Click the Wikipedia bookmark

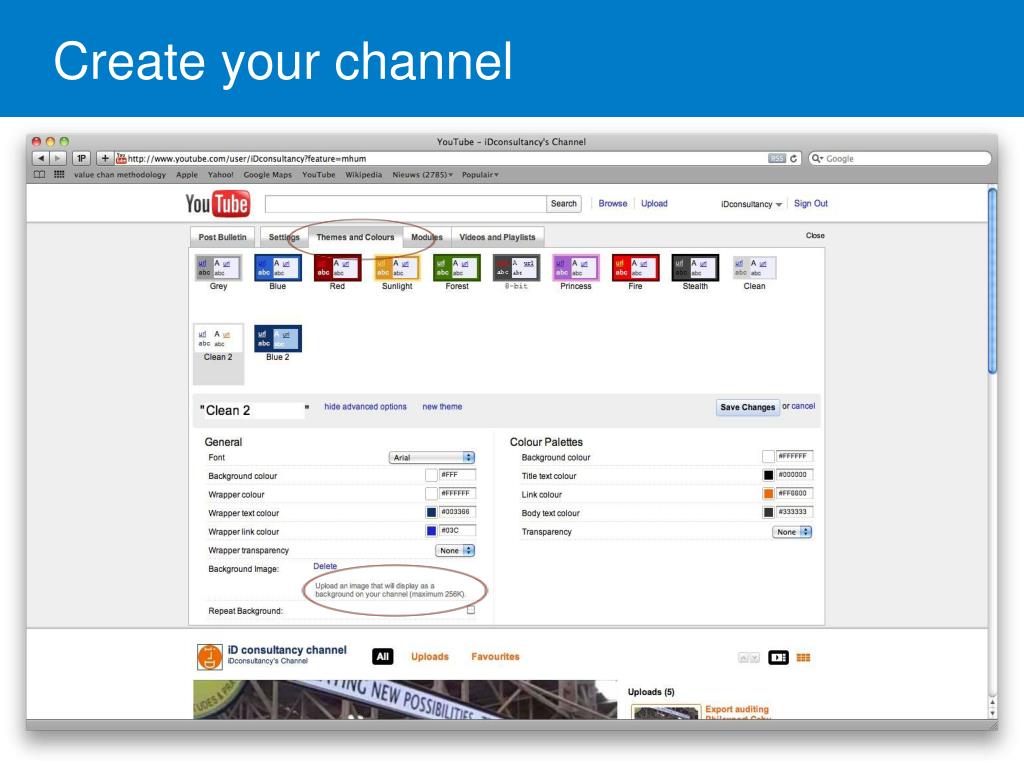pos(364,175)
